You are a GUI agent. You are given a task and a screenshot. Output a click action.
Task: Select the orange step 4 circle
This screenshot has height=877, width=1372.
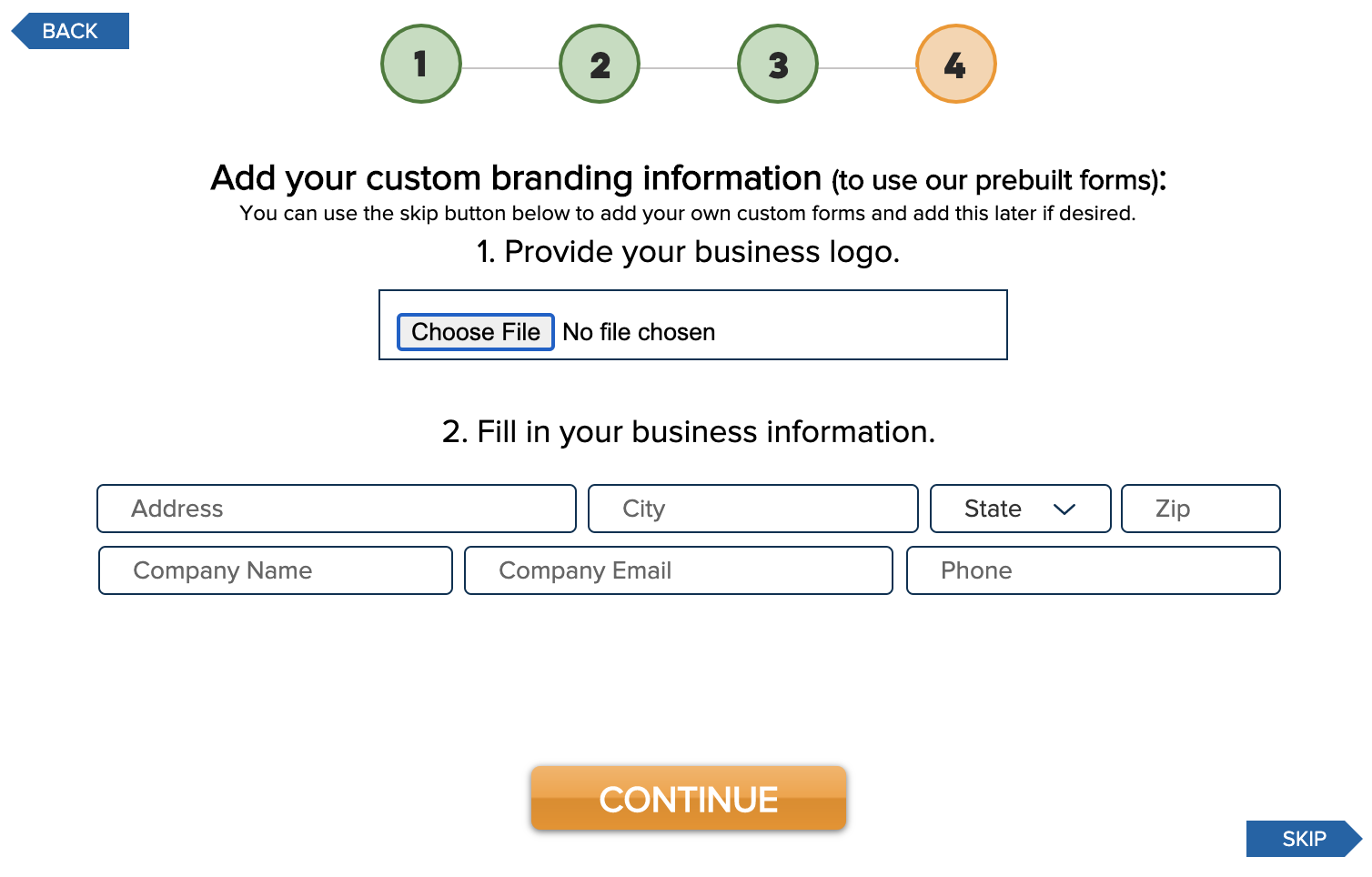[956, 64]
